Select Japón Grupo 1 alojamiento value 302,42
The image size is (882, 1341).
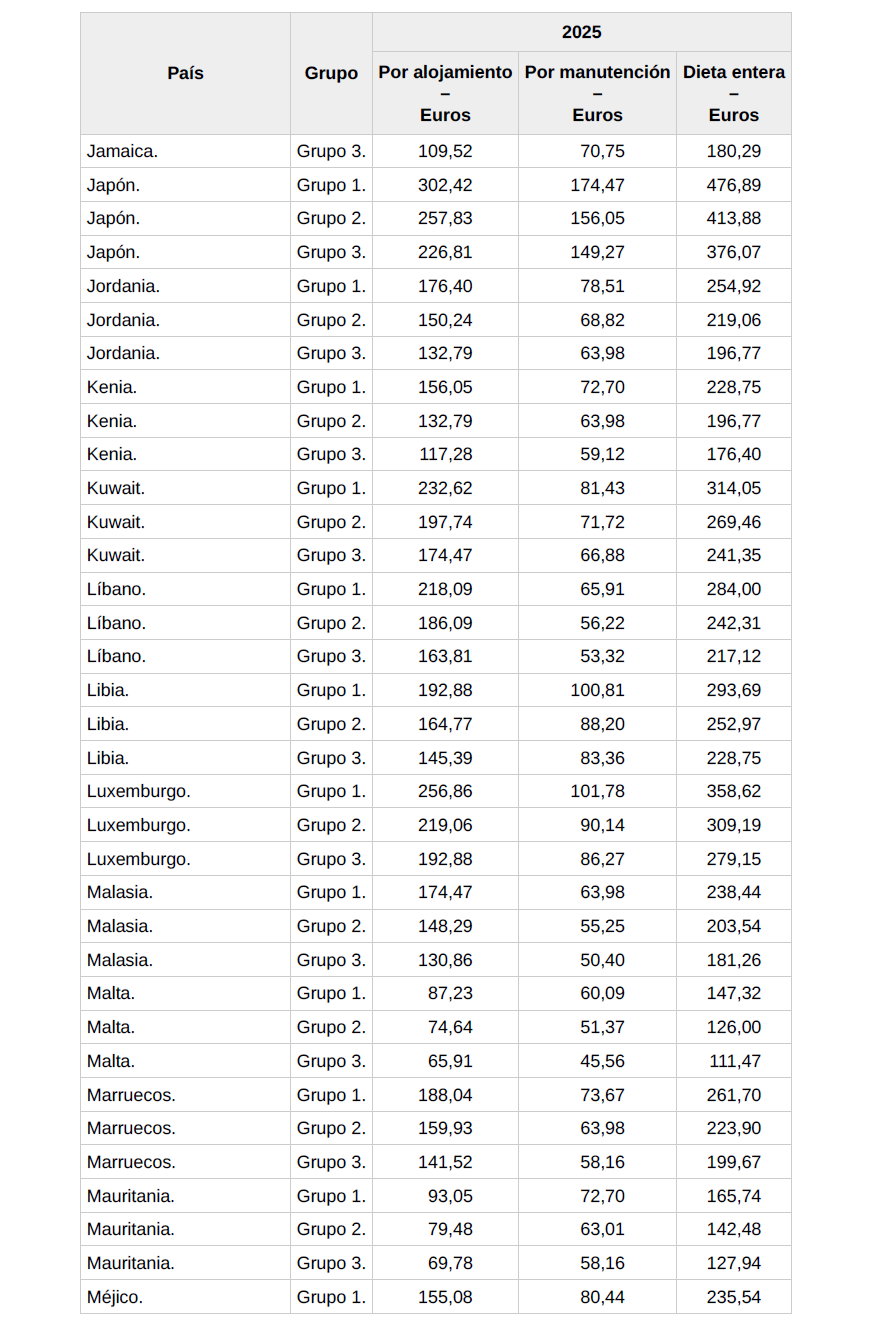(x=445, y=185)
